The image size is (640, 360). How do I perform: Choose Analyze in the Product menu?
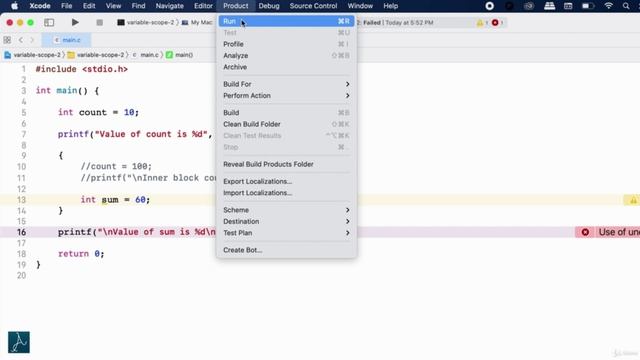pos(286,56)
